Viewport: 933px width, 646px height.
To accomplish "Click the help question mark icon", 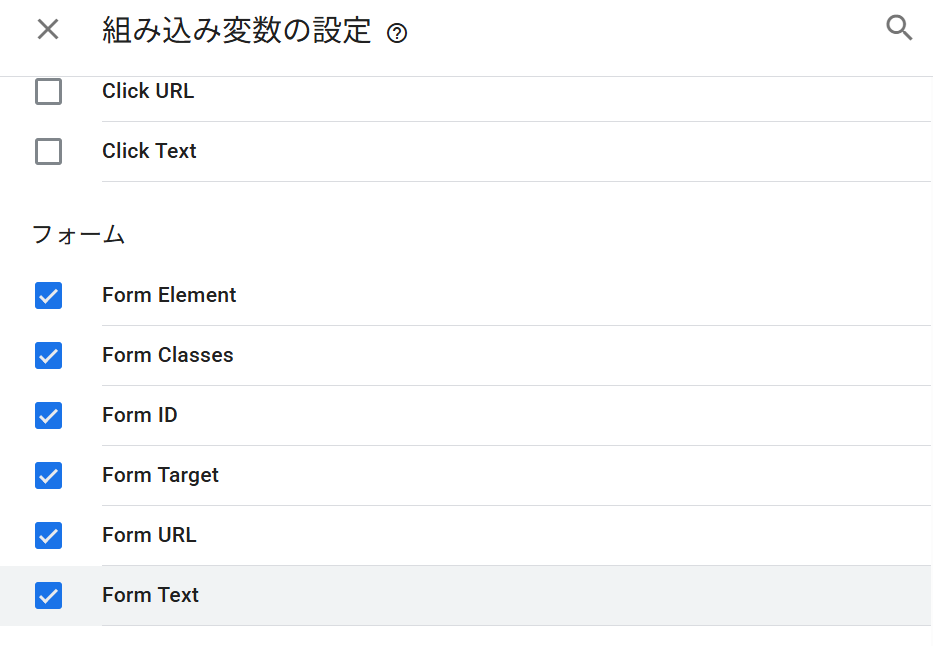I will 397,34.
